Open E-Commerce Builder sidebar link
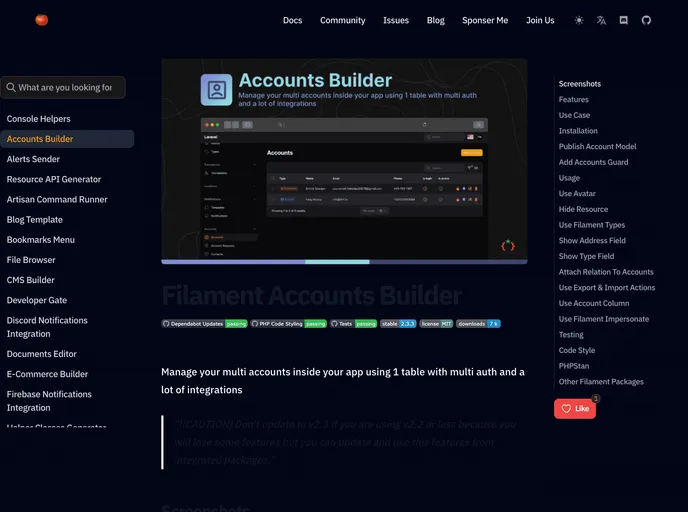The width and height of the screenshot is (688, 512). click(47, 374)
